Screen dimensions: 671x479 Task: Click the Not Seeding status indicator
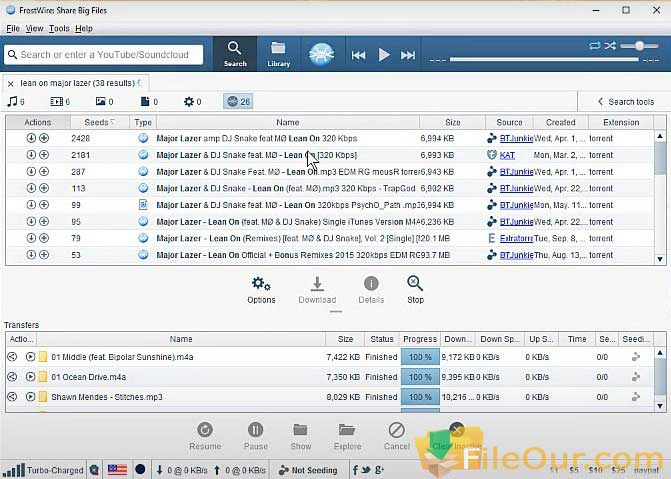pyautogui.click(x=308, y=470)
